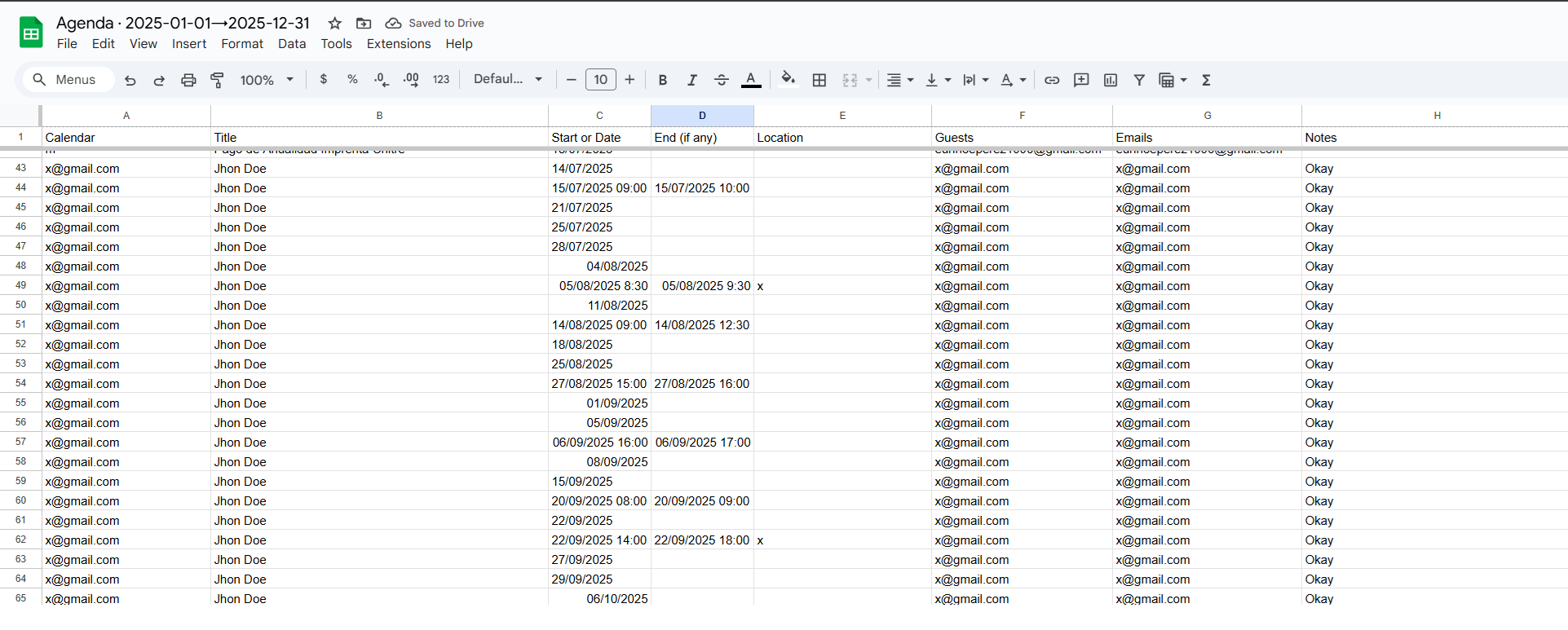Expand the font family dropdown

(508, 79)
